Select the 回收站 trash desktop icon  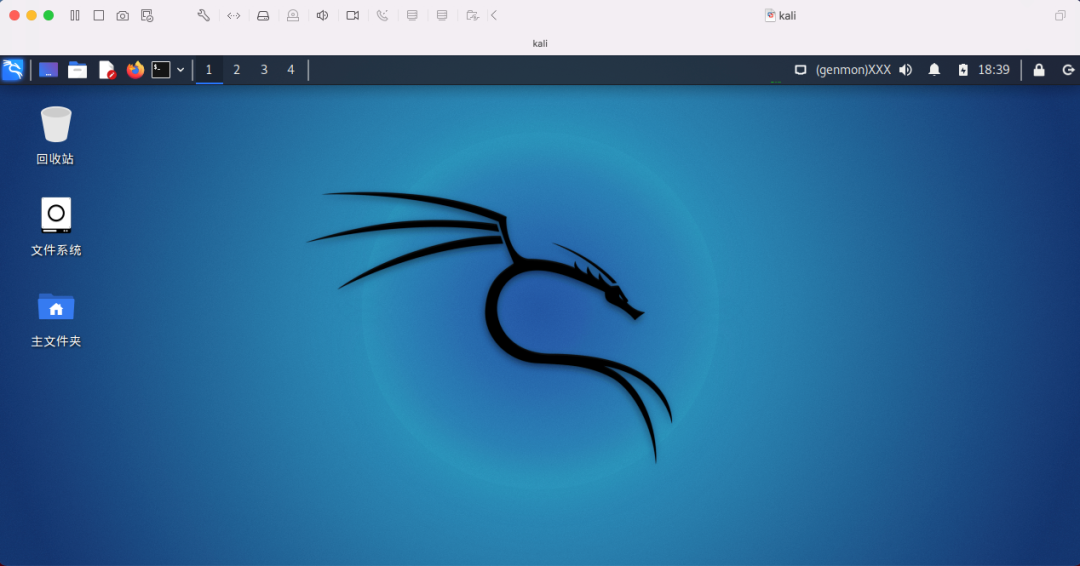(55, 136)
